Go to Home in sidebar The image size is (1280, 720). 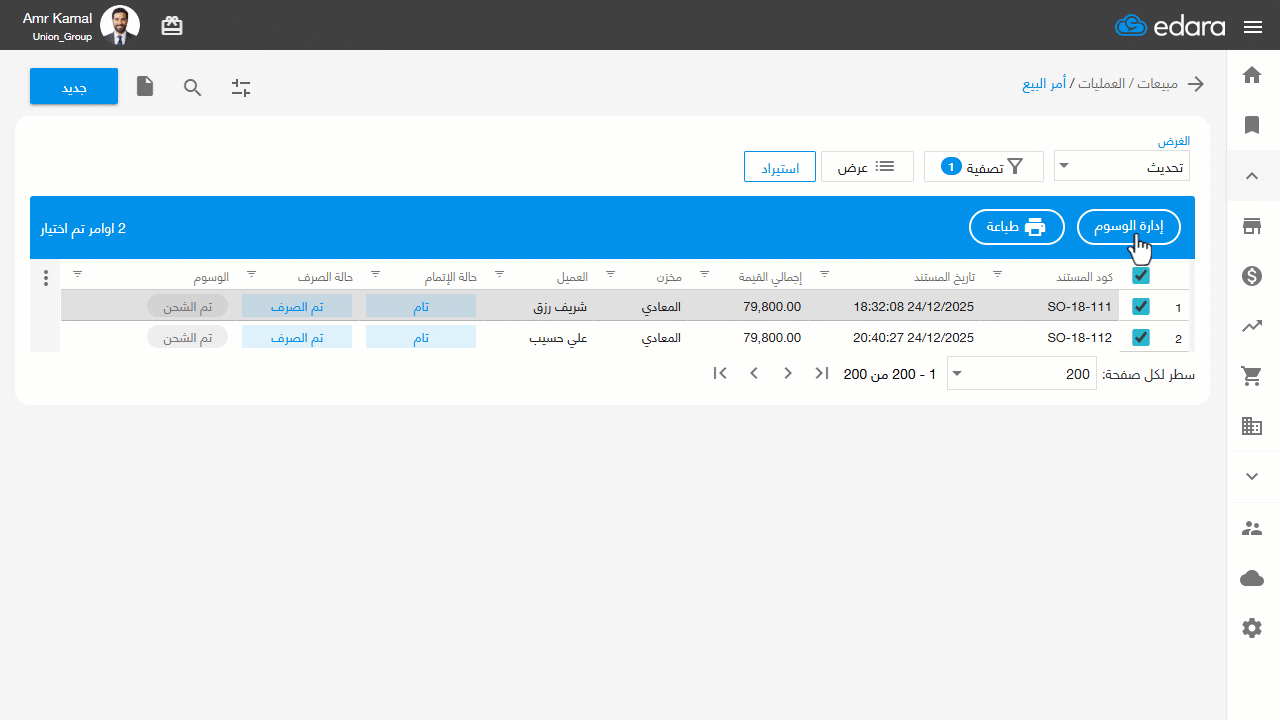1252,75
